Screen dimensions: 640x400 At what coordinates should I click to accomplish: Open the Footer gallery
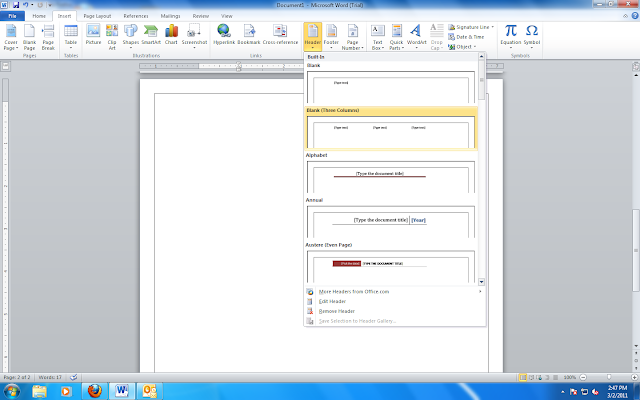[x=331, y=37]
